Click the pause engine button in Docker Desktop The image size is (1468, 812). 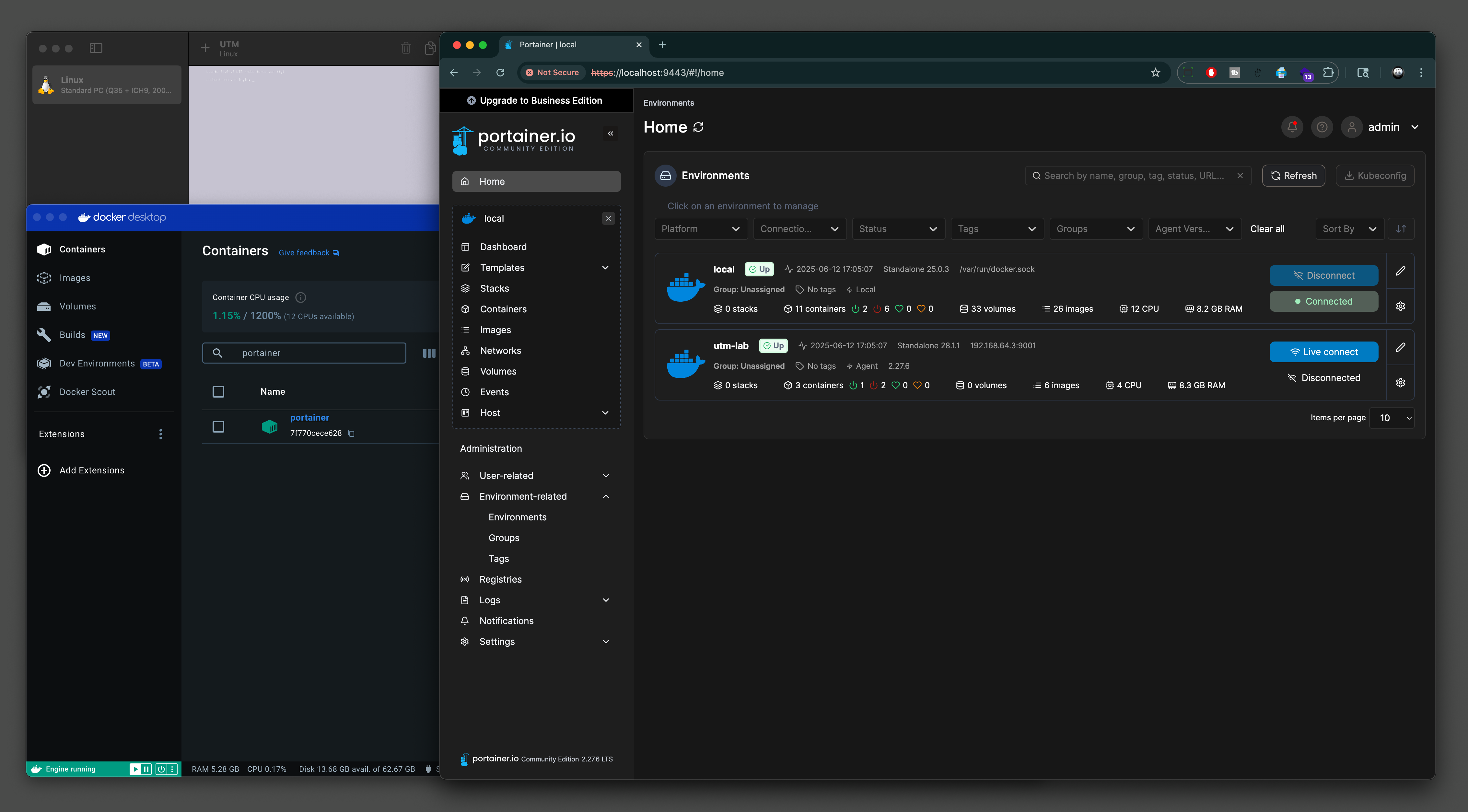(146, 769)
